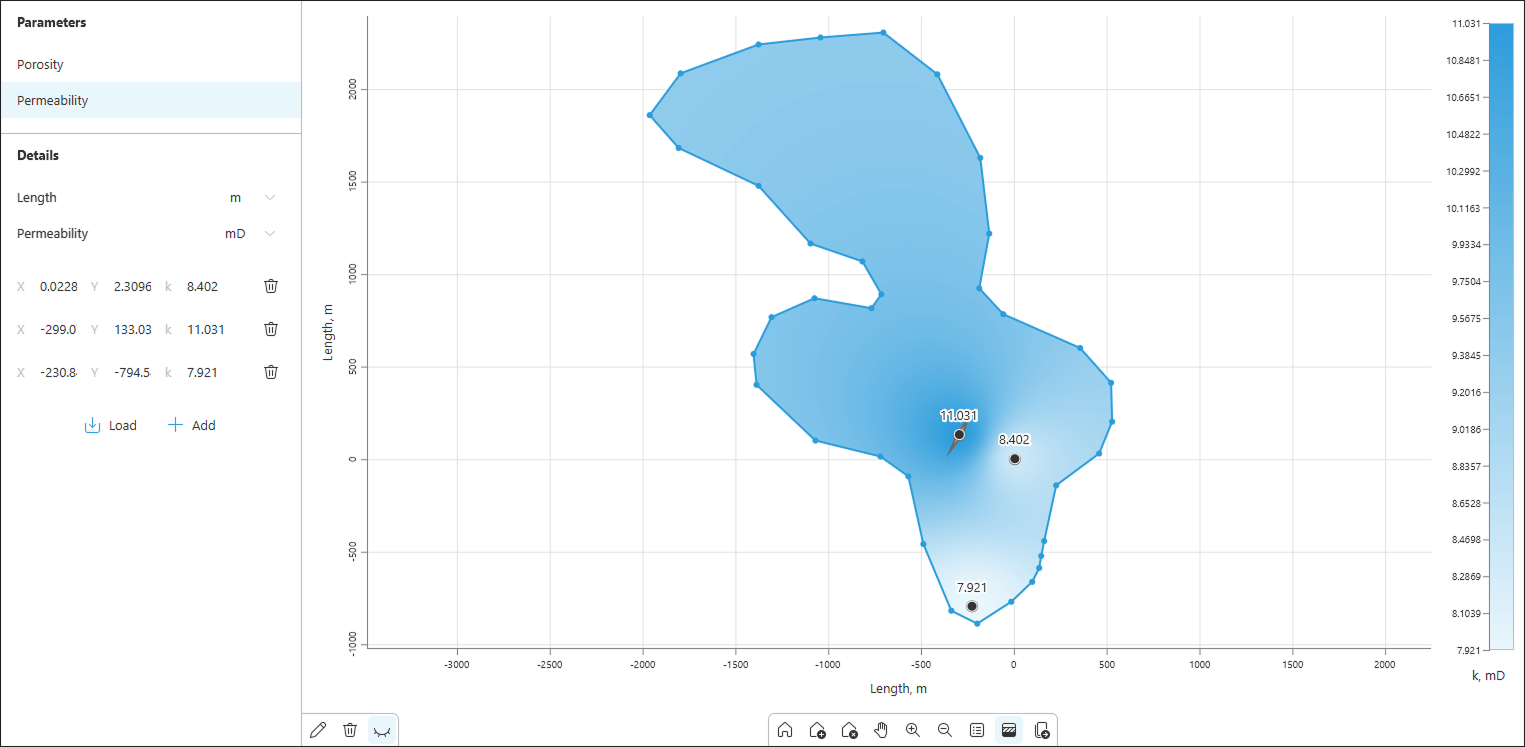The width and height of the screenshot is (1525, 747).
Task: Delete the point with k 11.031
Action: click(271, 329)
